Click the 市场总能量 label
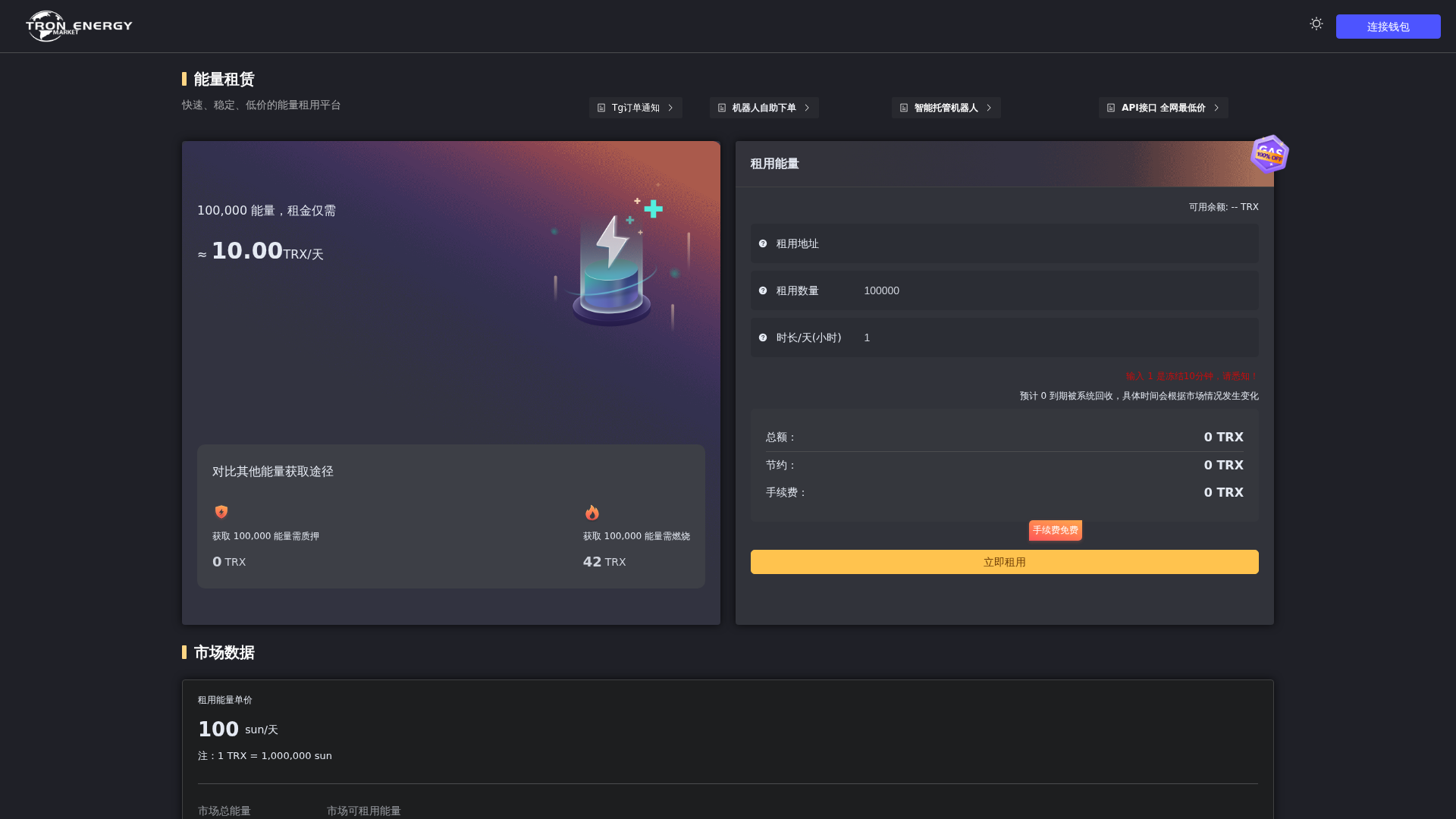This screenshot has height=819, width=1456. pos(224,811)
